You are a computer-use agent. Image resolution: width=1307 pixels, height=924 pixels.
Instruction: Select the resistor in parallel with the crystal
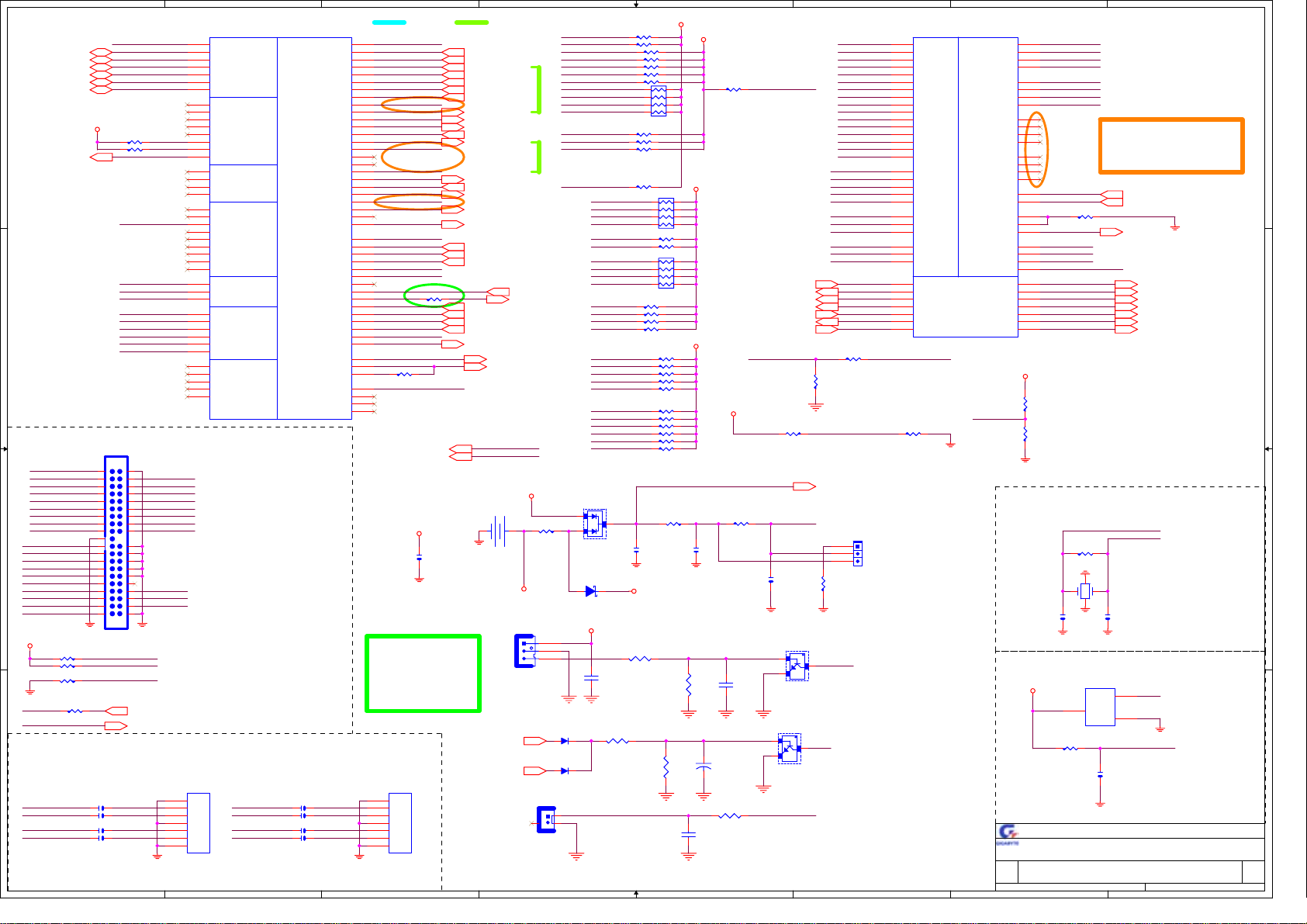click(1085, 554)
